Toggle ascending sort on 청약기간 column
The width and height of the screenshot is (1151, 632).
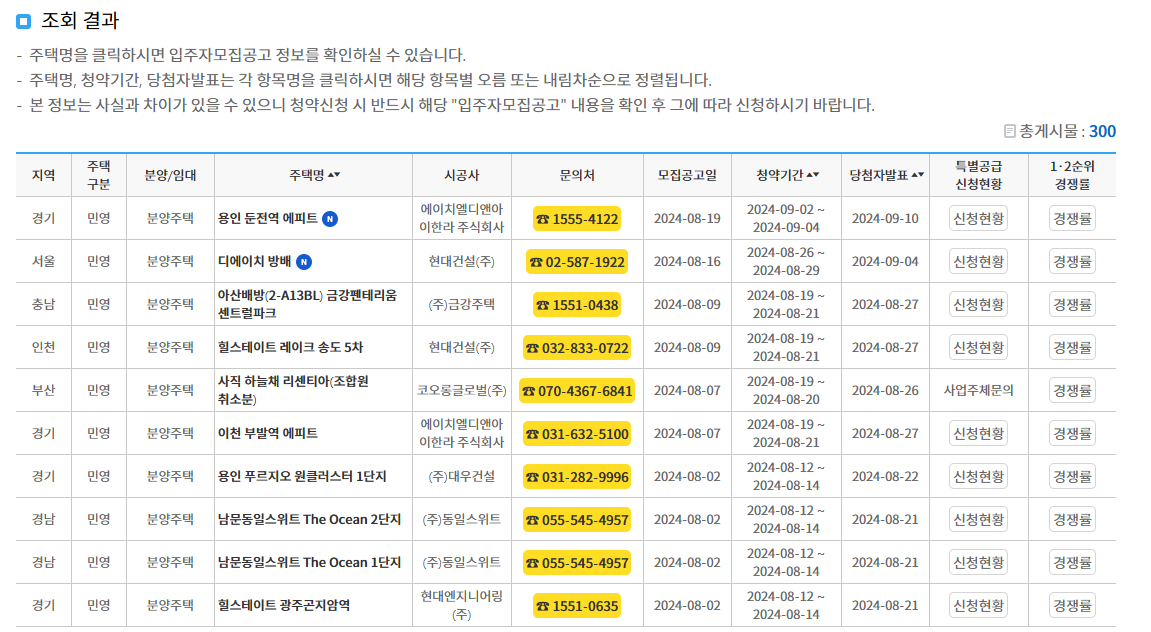tap(788, 172)
